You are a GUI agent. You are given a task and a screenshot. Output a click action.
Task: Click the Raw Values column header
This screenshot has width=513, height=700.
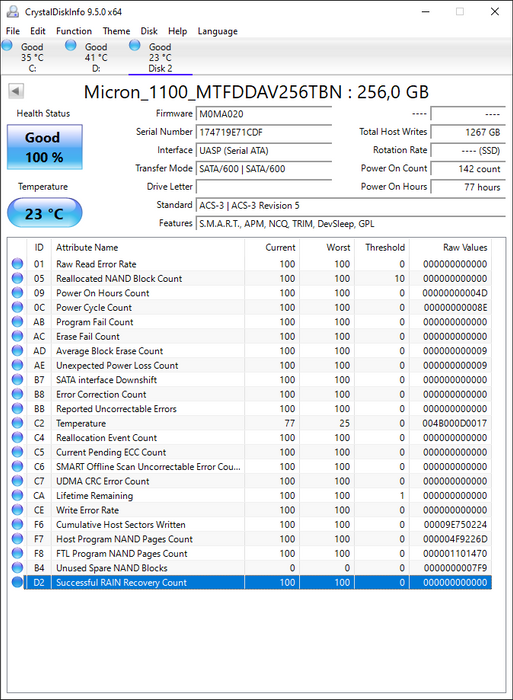(x=450, y=247)
